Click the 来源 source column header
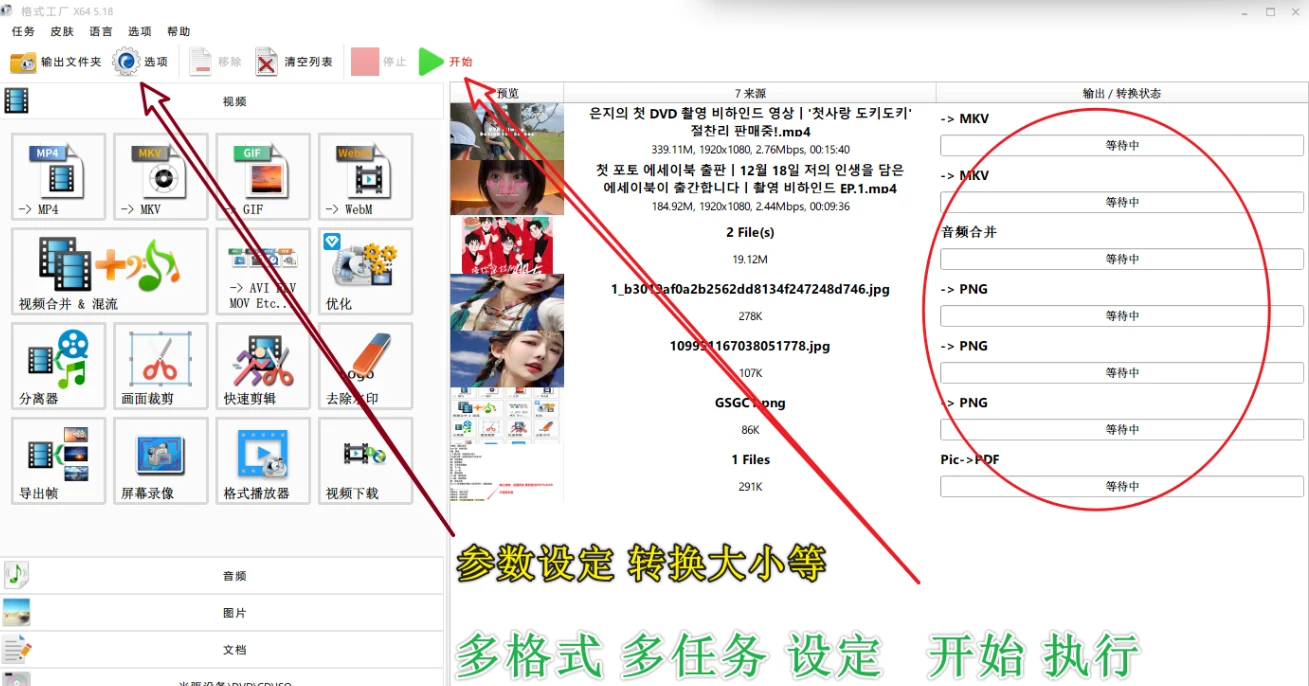Viewport: 1309px width, 686px height. (x=750, y=93)
